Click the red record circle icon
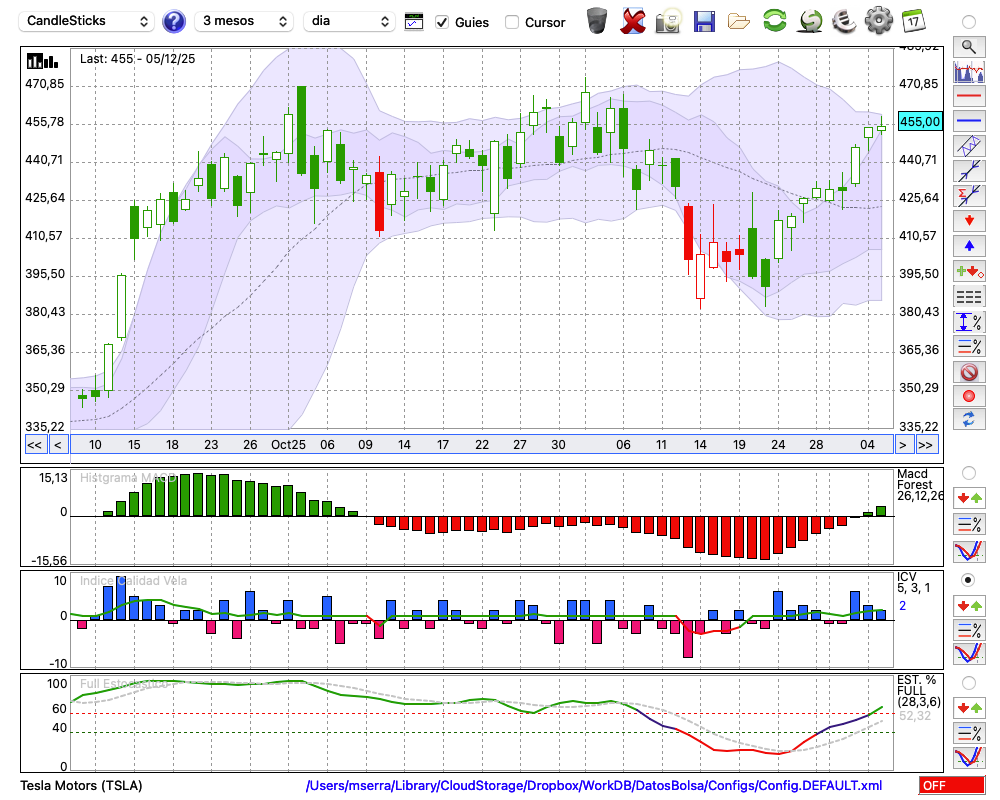The width and height of the screenshot is (1000, 800). [969, 396]
